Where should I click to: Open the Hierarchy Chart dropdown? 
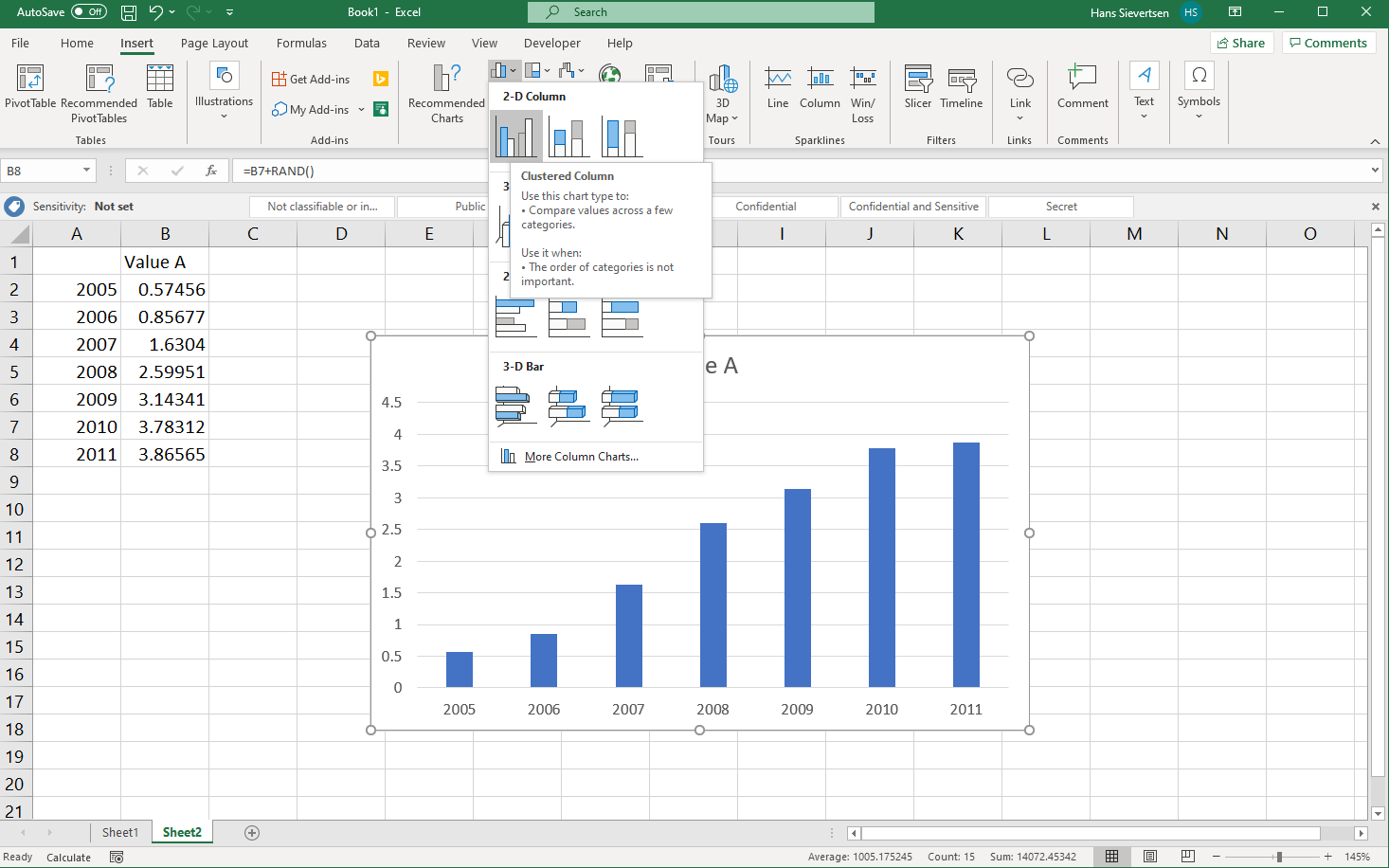coord(537,70)
